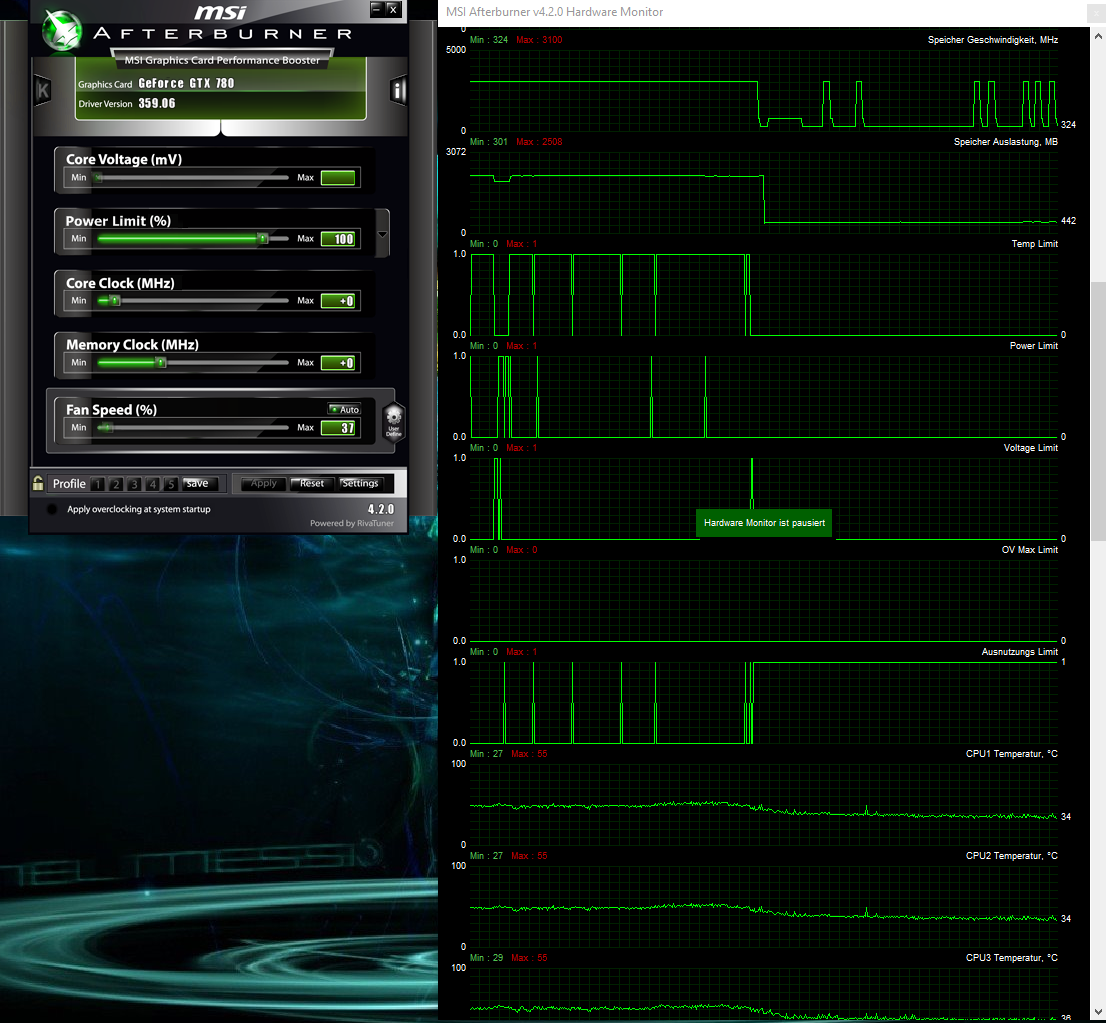
Task: Click the Reset button
Action: tap(312, 484)
